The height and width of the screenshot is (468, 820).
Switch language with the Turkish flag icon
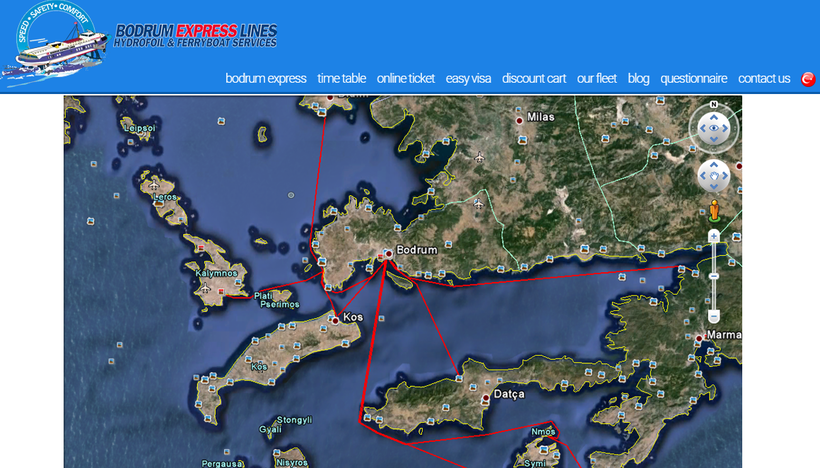click(x=808, y=79)
